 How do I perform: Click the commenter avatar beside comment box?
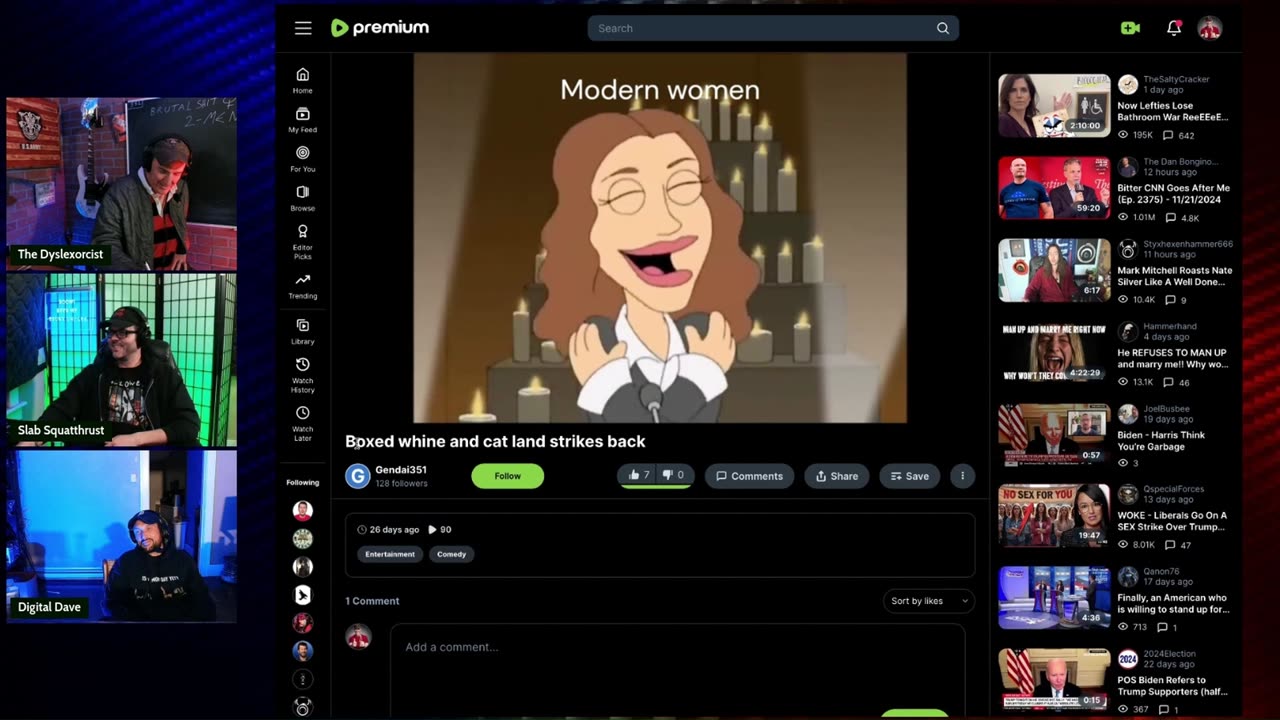358,637
